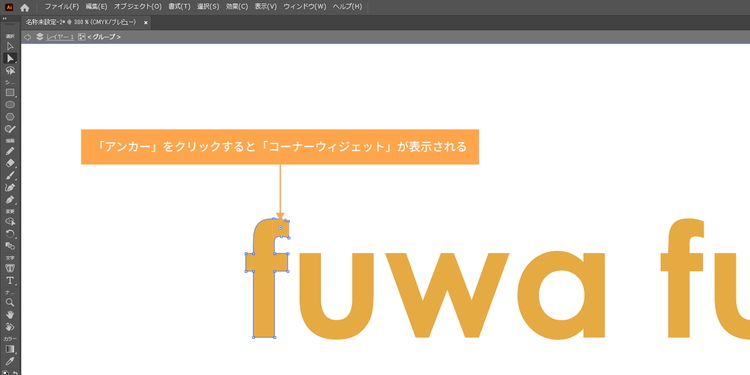Viewport: 750px width, 375px height.
Task: Expand the toolbar with double chevrons
Action: tap(4, 18)
